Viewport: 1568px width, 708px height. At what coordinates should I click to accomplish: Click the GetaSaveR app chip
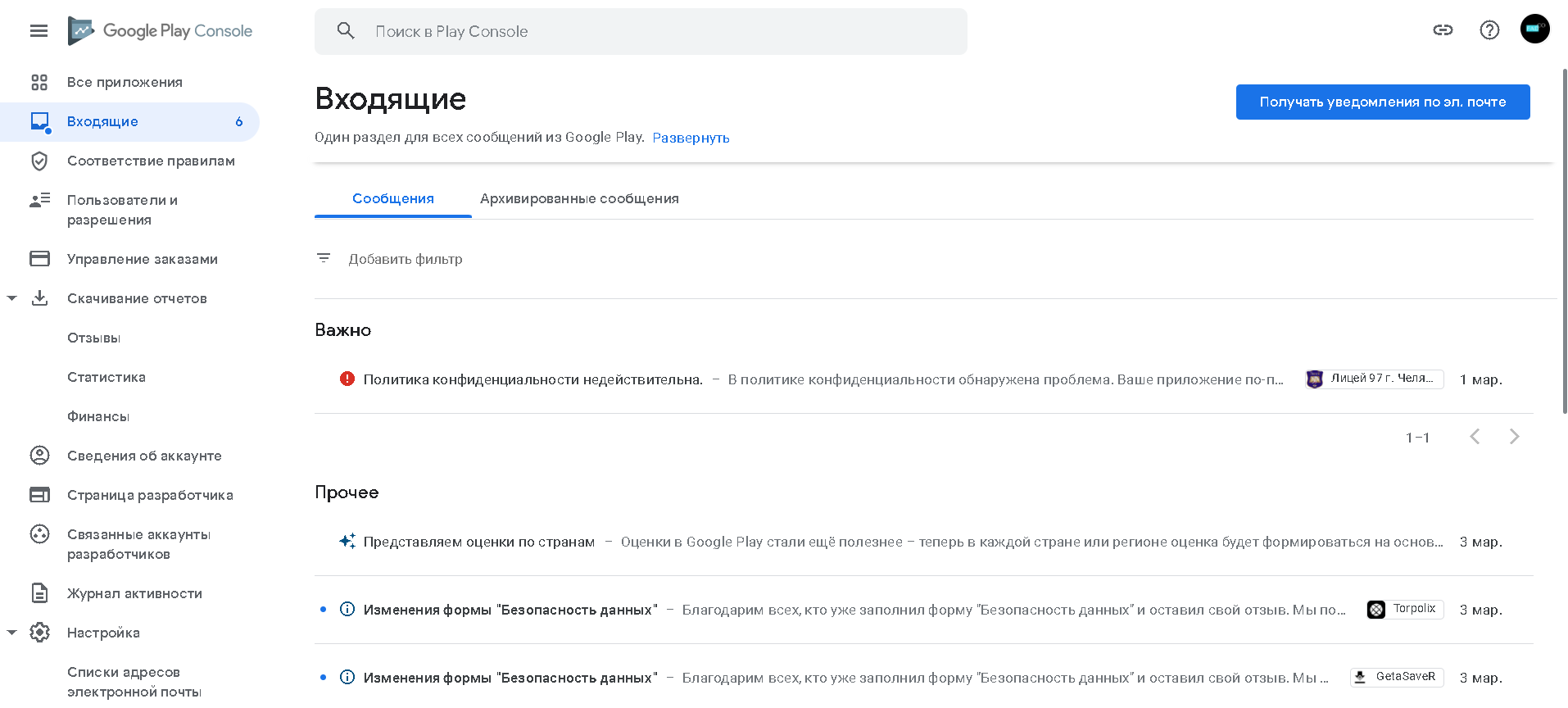1397,677
